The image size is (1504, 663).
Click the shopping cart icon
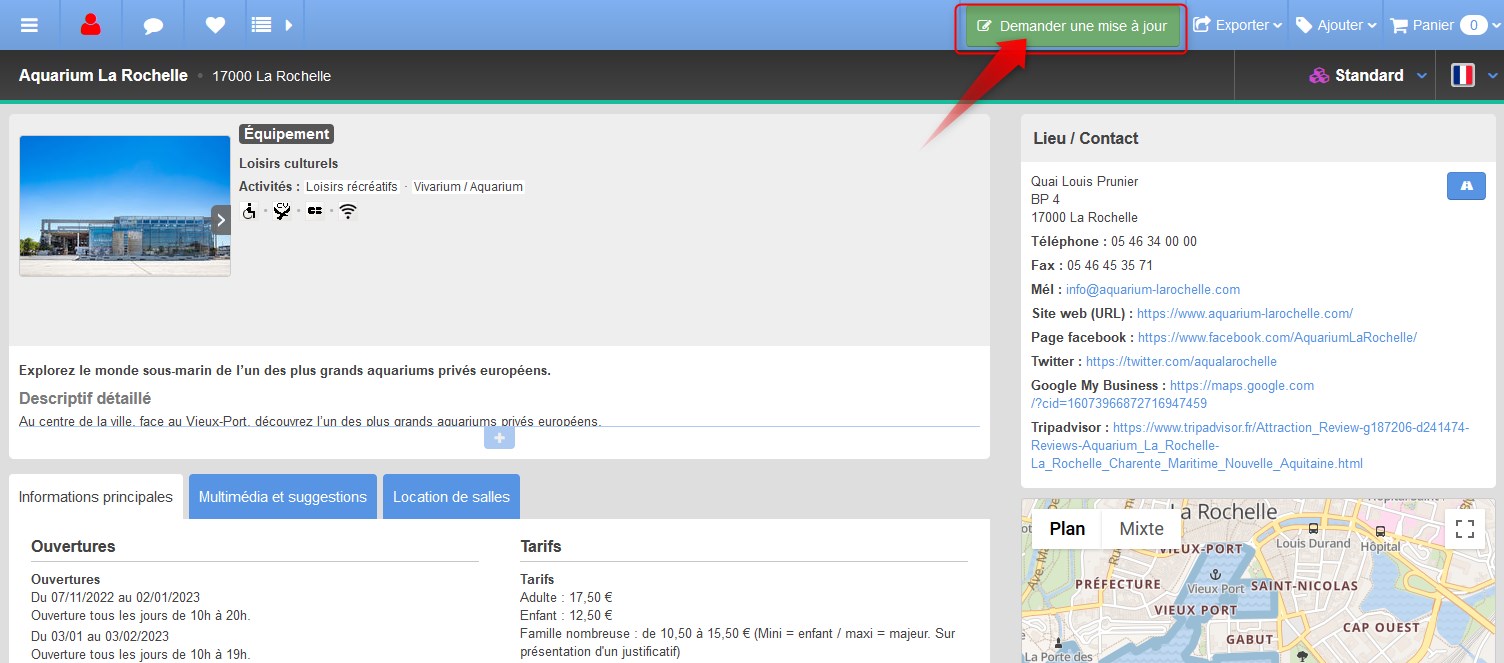[1399, 25]
